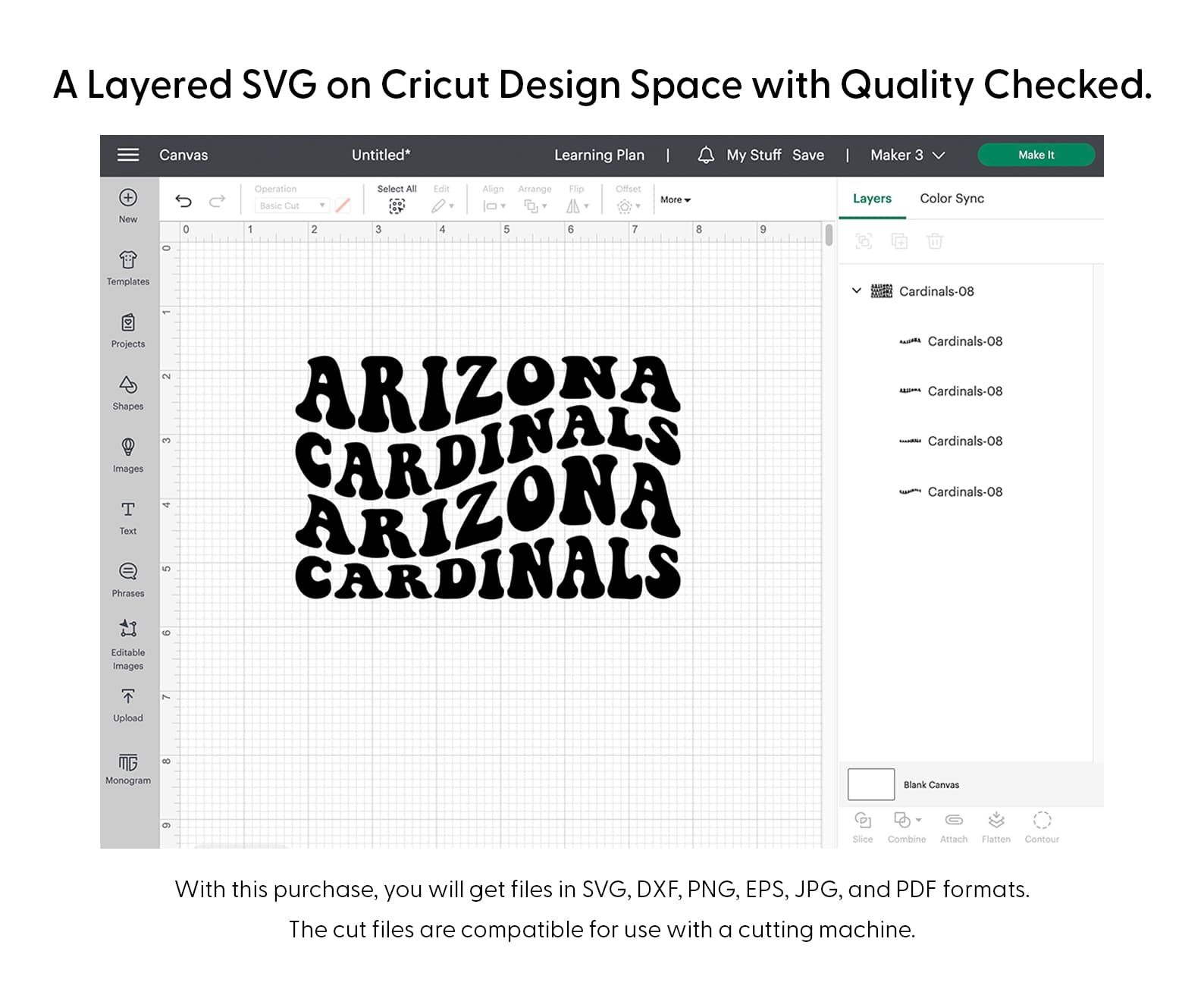Open the Maker 3 machine selector
The width and height of the screenshot is (1204, 992).
(x=908, y=155)
